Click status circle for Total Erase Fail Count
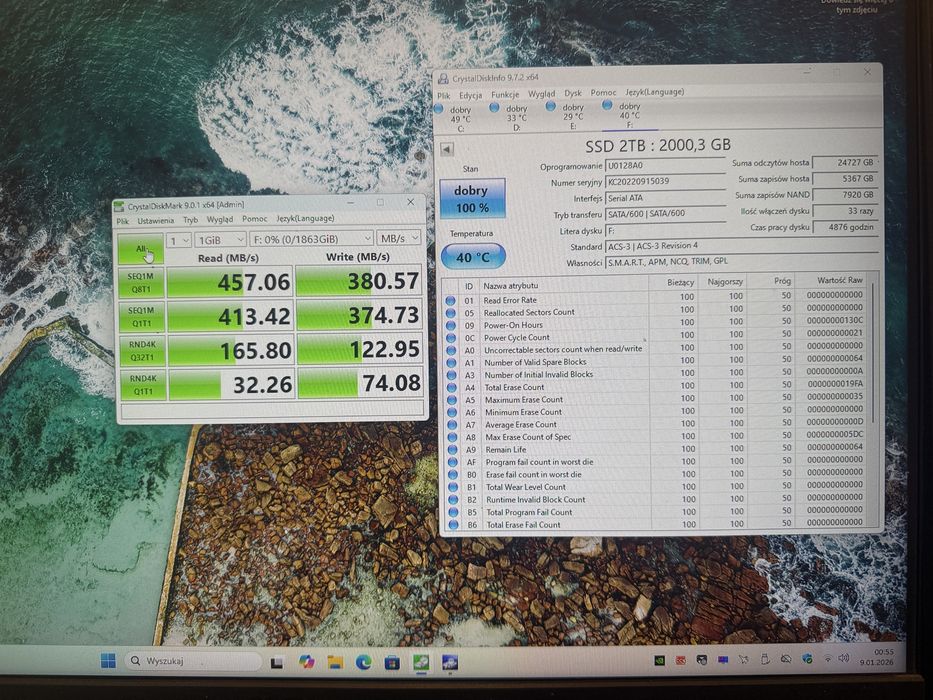Image resolution: width=933 pixels, height=700 pixels. 454,526
